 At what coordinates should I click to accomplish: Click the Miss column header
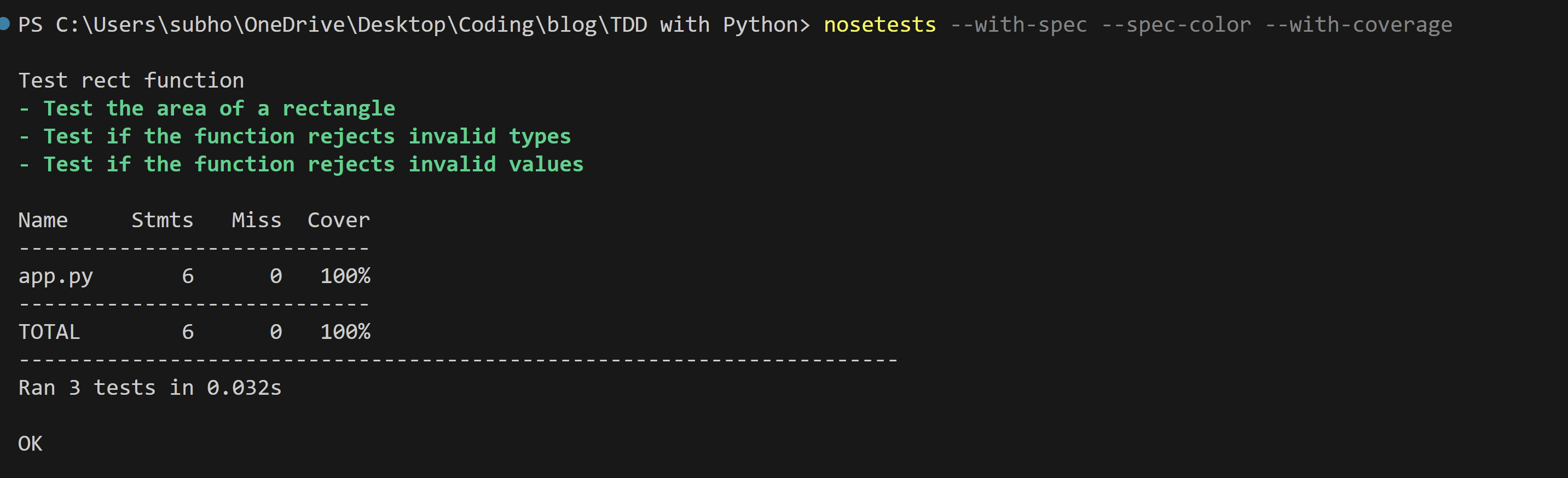tap(256, 220)
